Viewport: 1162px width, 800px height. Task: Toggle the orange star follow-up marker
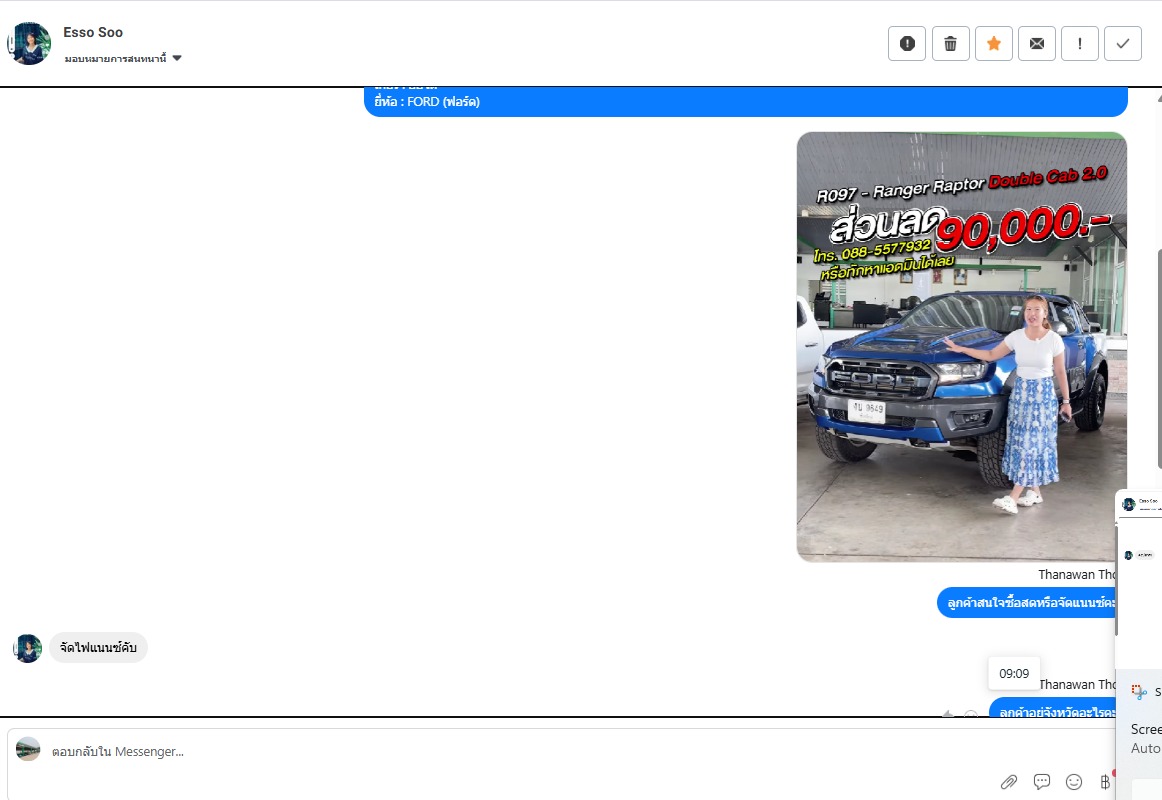tap(993, 44)
